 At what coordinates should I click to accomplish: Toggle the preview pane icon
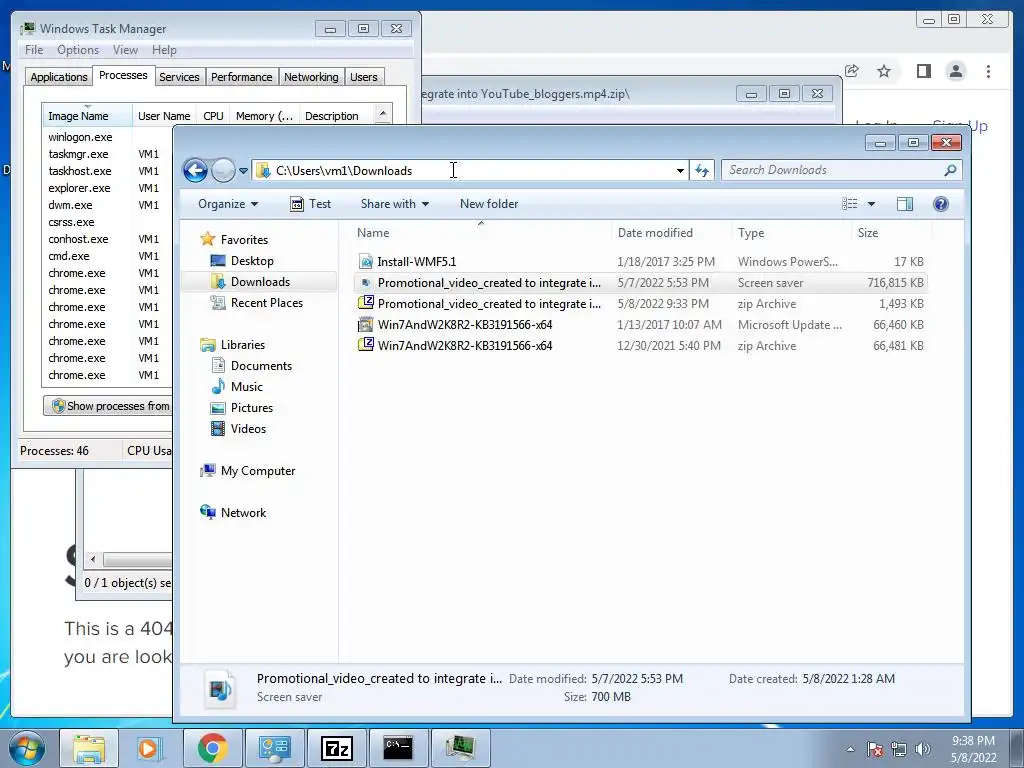(905, 204)
